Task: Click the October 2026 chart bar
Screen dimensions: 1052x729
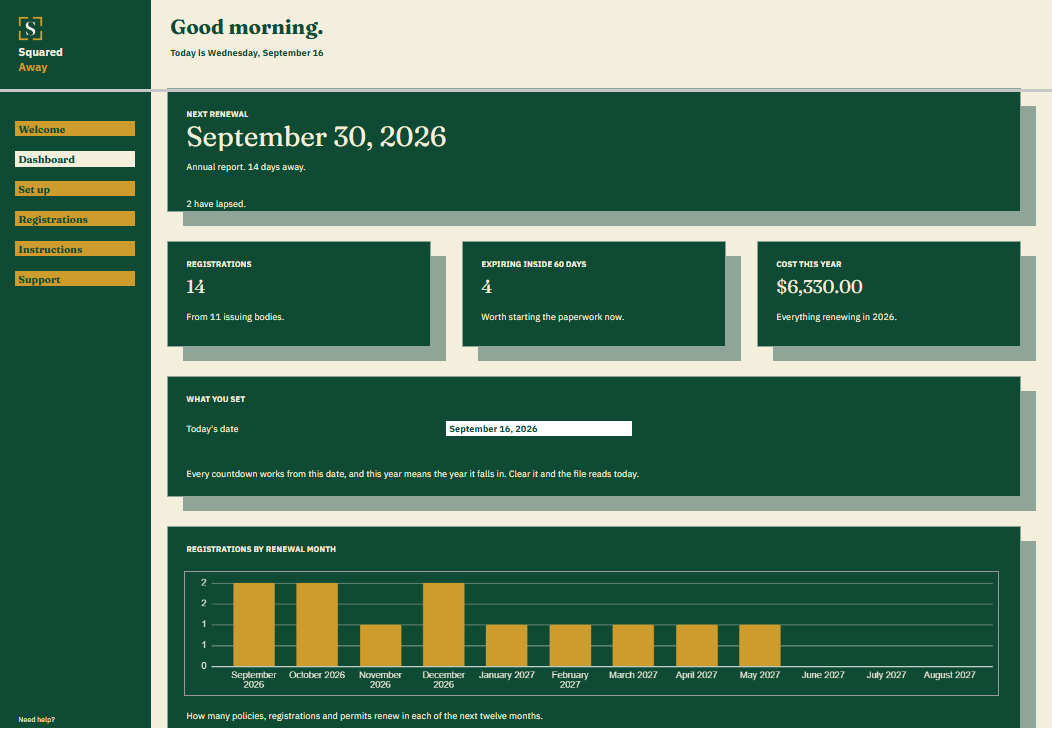Action: pyautogui.click(x=317, y=624)
